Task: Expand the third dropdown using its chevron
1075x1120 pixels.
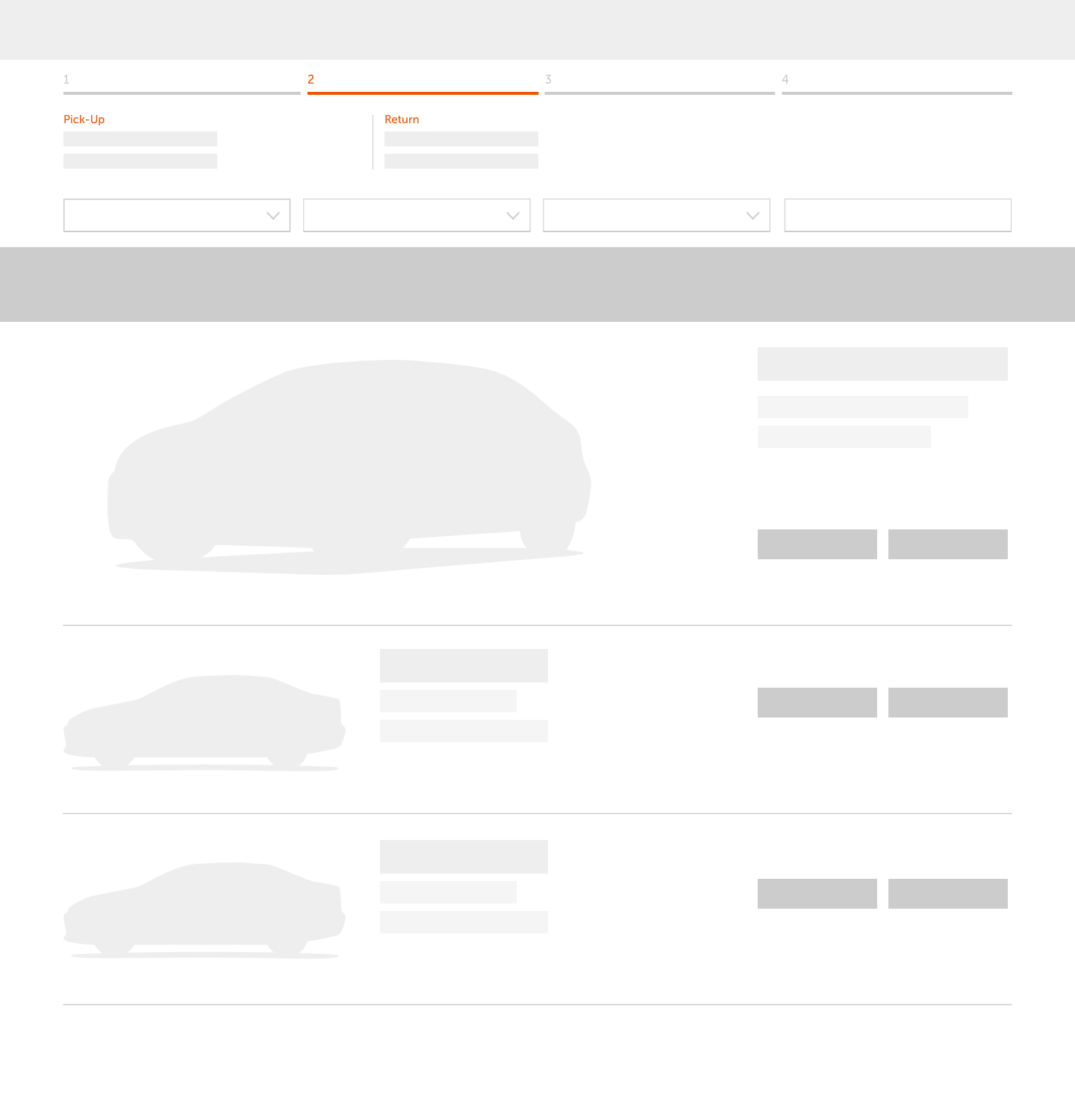Action: pyautogui.click(x=752, y=215)
